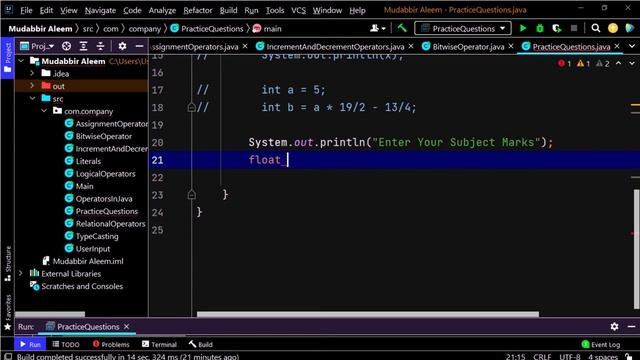Open Run panel settings gear

point(614,327)
